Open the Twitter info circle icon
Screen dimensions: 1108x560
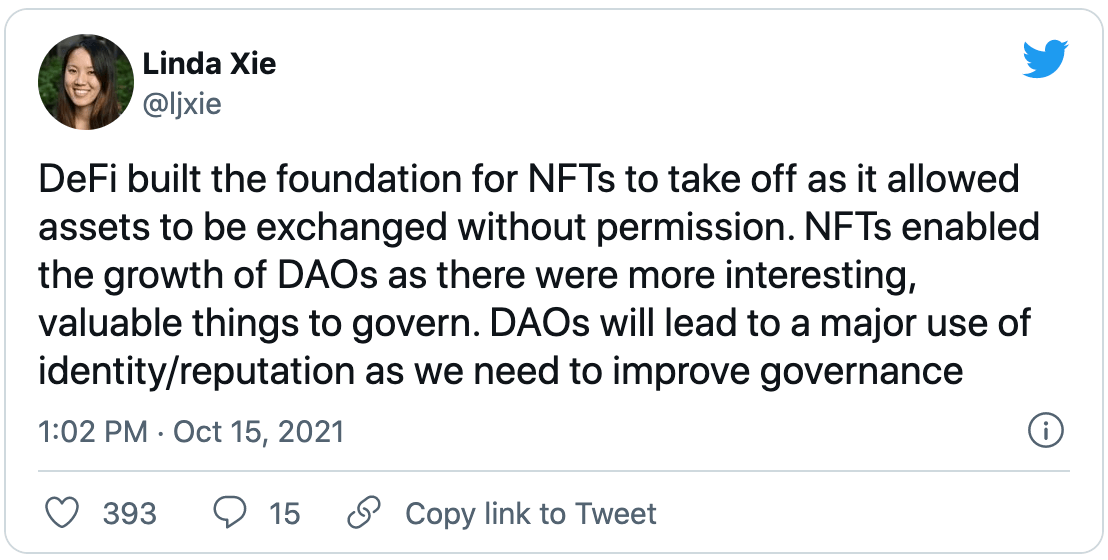(1045, 432)
